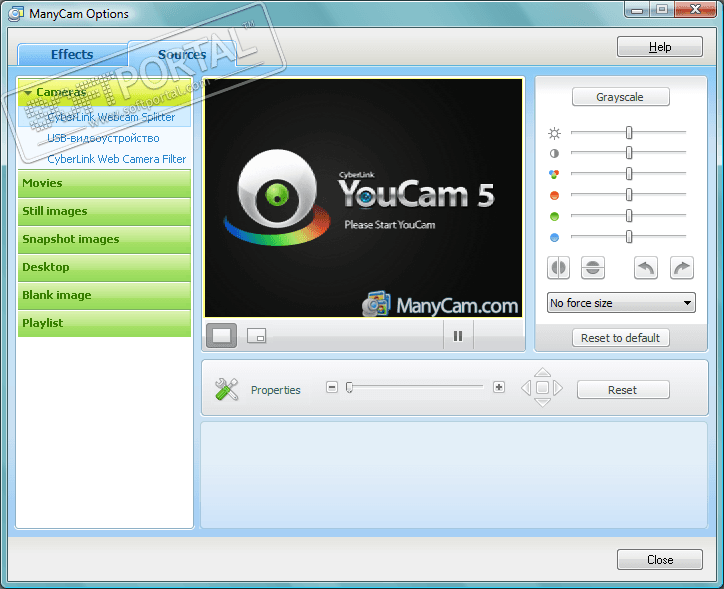Adjust the brightness slider
The image size is (724, 589).
coord(628,132)
